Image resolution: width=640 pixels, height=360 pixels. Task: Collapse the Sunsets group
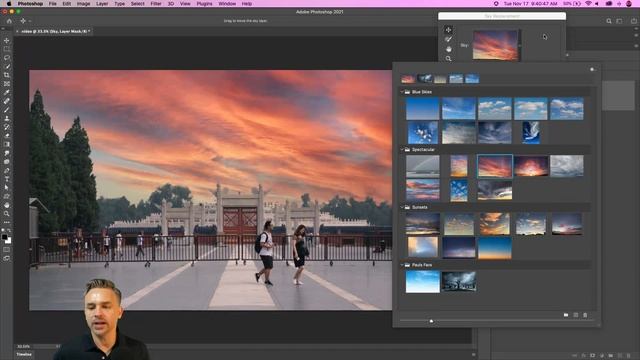(402, 207)
